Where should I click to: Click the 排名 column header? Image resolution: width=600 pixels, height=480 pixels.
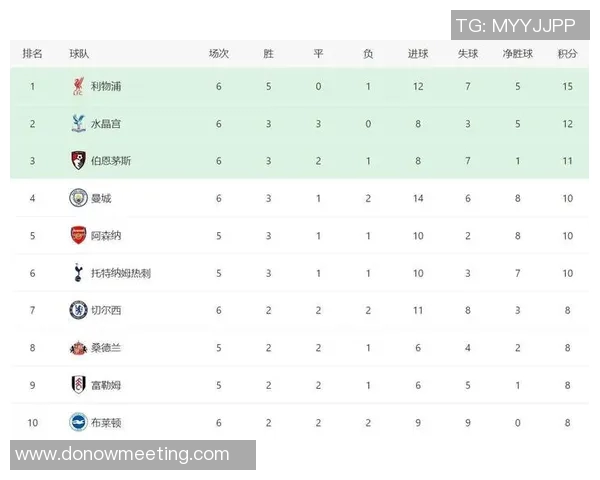click(x=32, y=53)
